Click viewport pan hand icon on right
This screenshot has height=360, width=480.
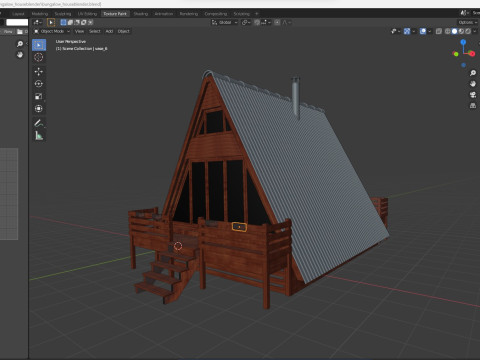(473, 84)
